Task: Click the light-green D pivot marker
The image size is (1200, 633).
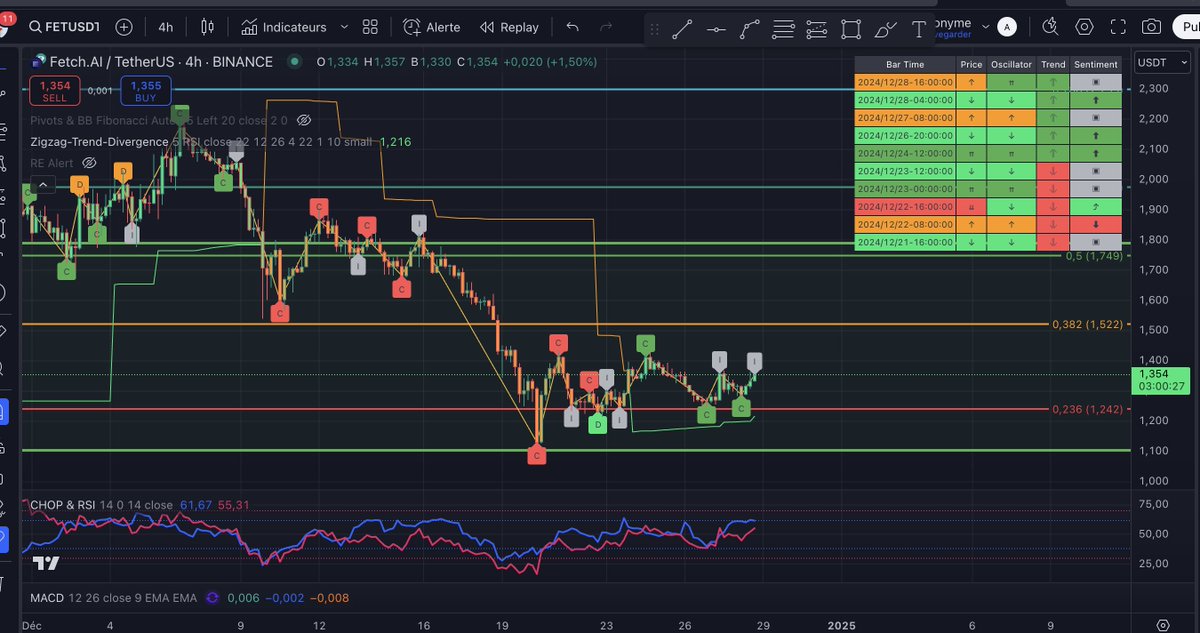Action: (598, 425)
